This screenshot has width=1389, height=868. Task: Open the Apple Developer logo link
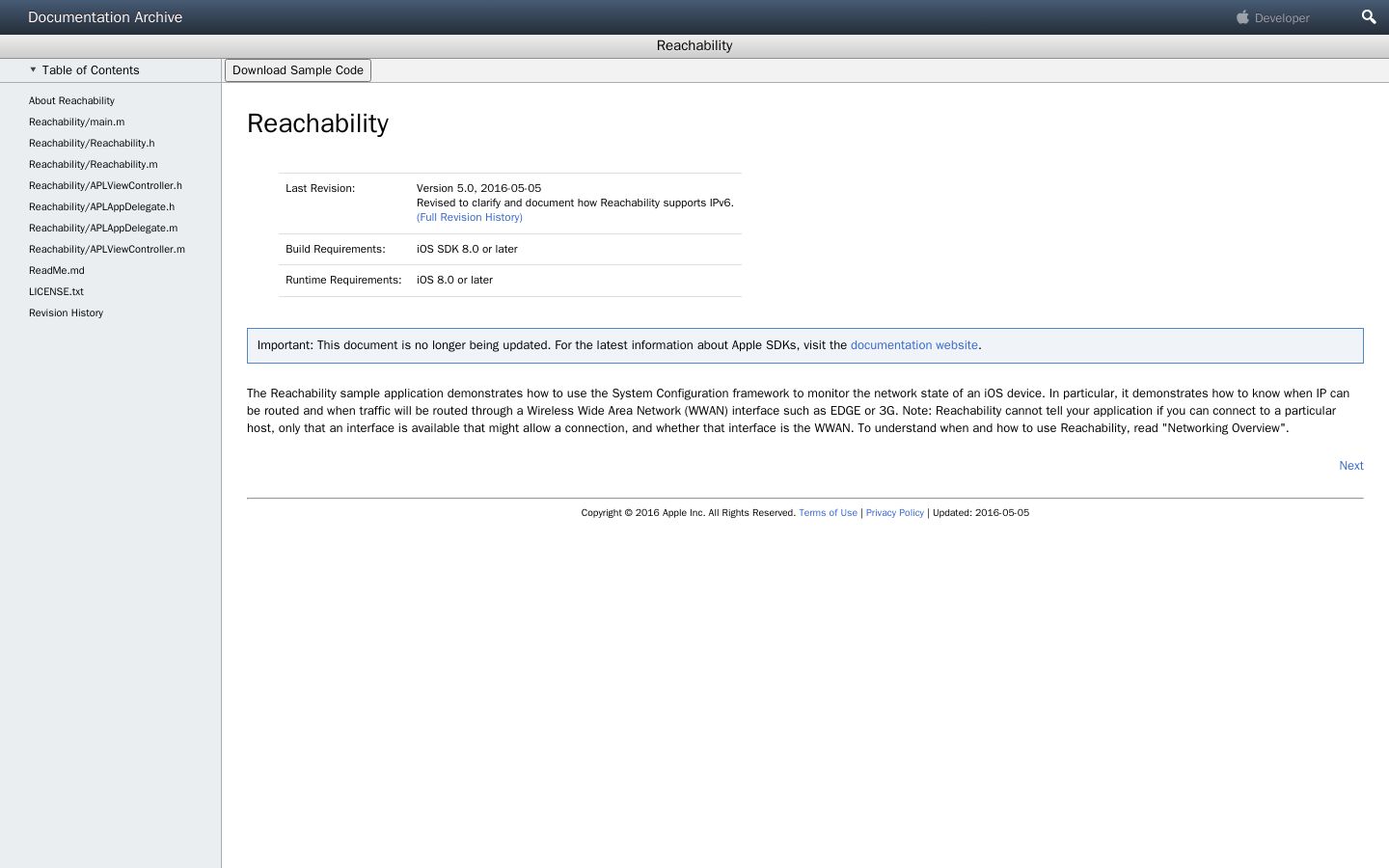pos(1273,17)
